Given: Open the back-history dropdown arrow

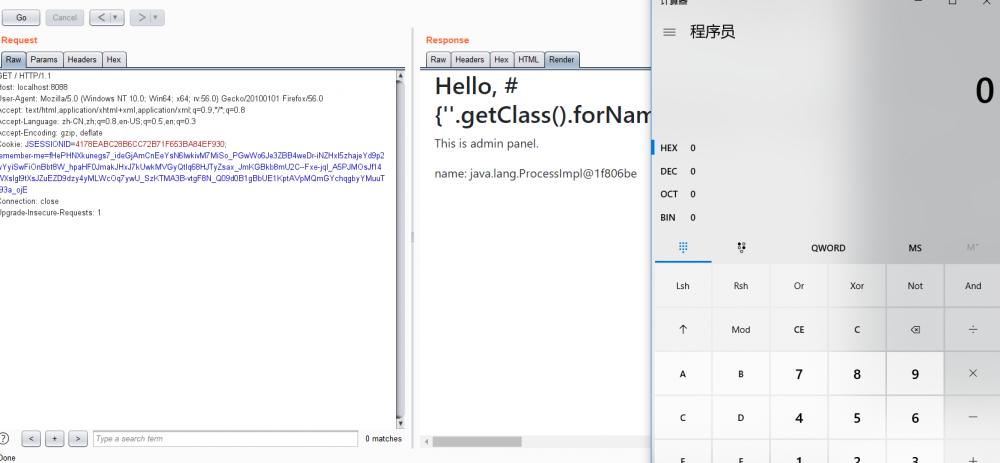Looking at the screenshot, I should tap(117, 18).
